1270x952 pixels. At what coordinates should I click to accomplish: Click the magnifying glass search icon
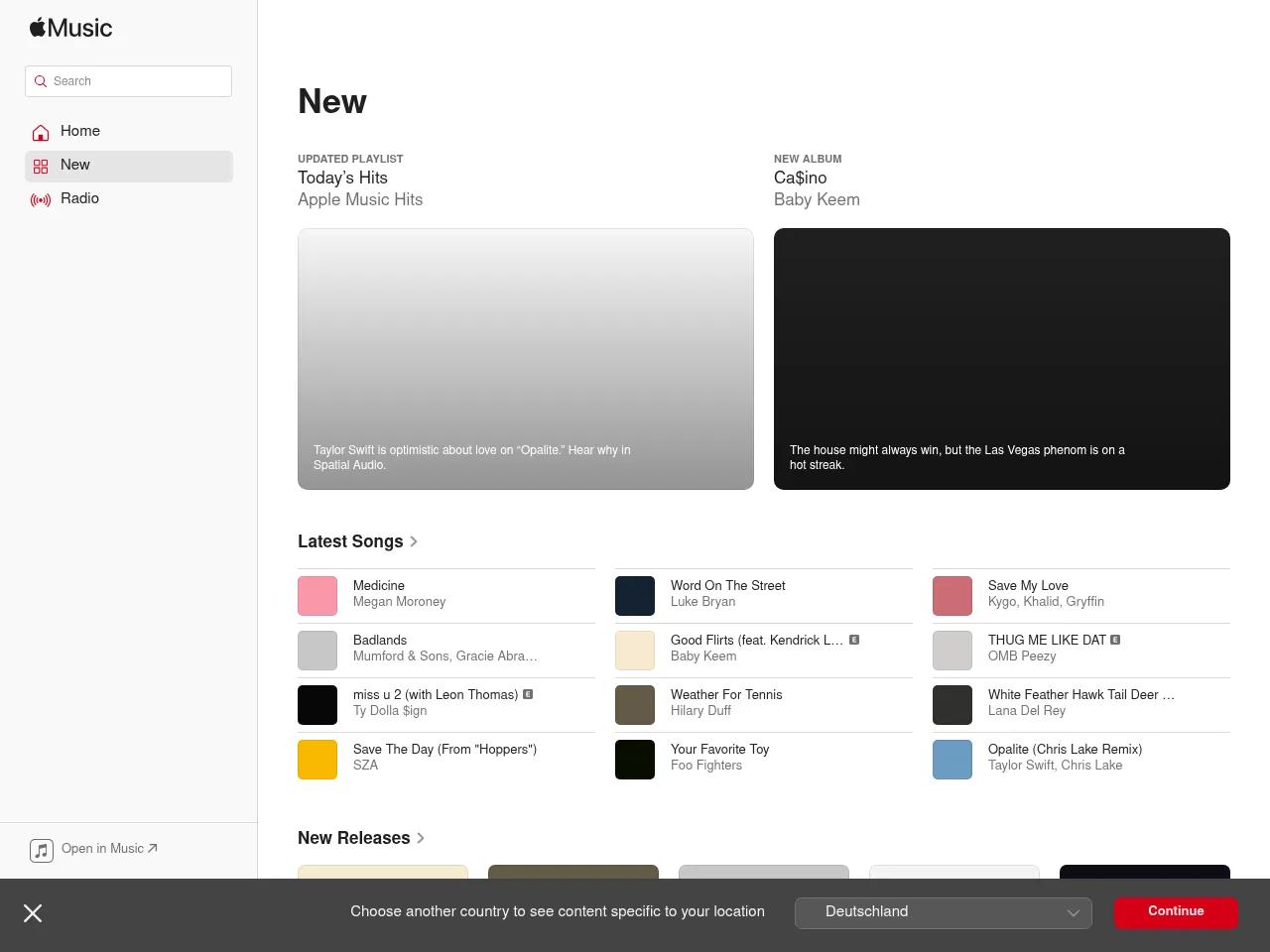[41, 81]
